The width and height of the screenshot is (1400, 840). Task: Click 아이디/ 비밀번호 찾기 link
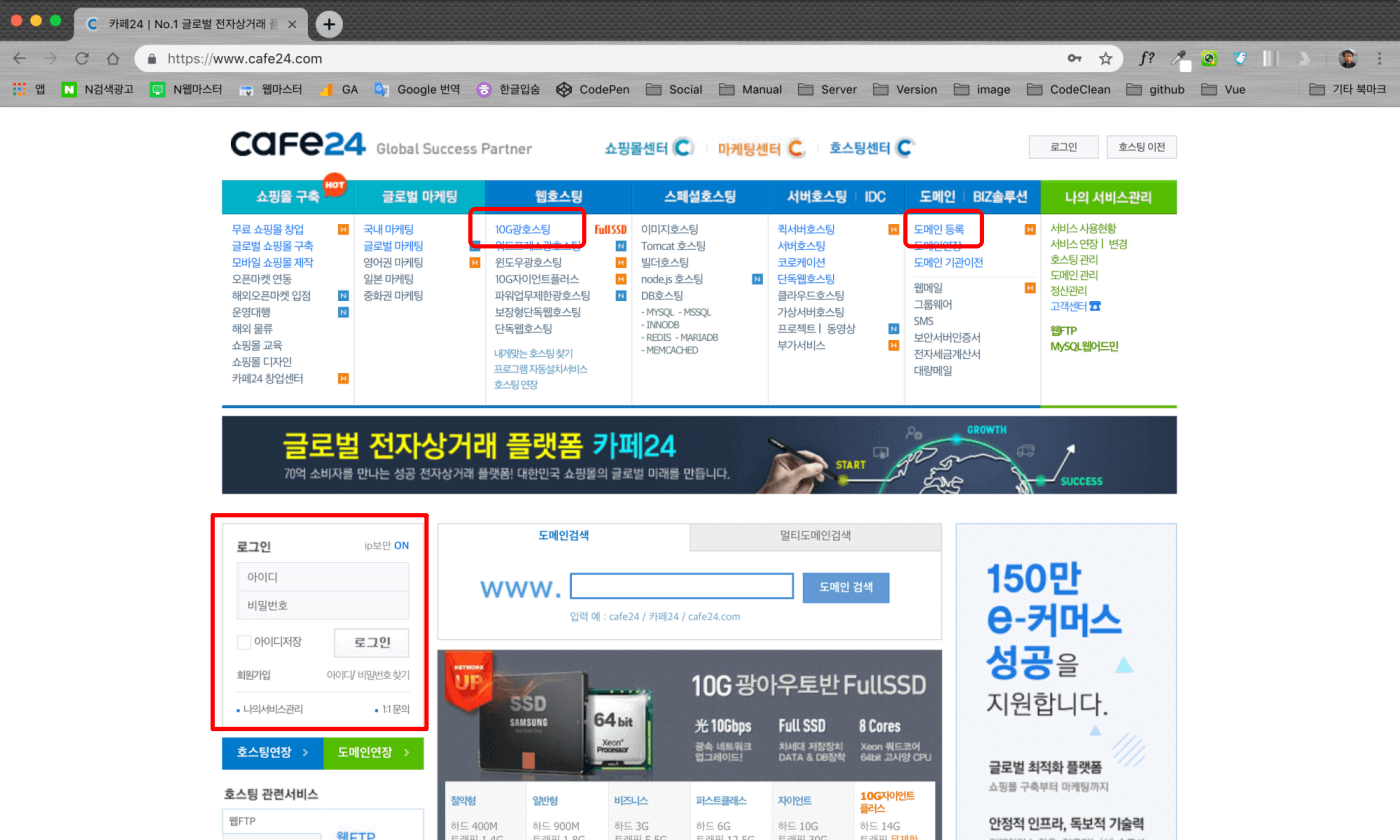(368, 675)
